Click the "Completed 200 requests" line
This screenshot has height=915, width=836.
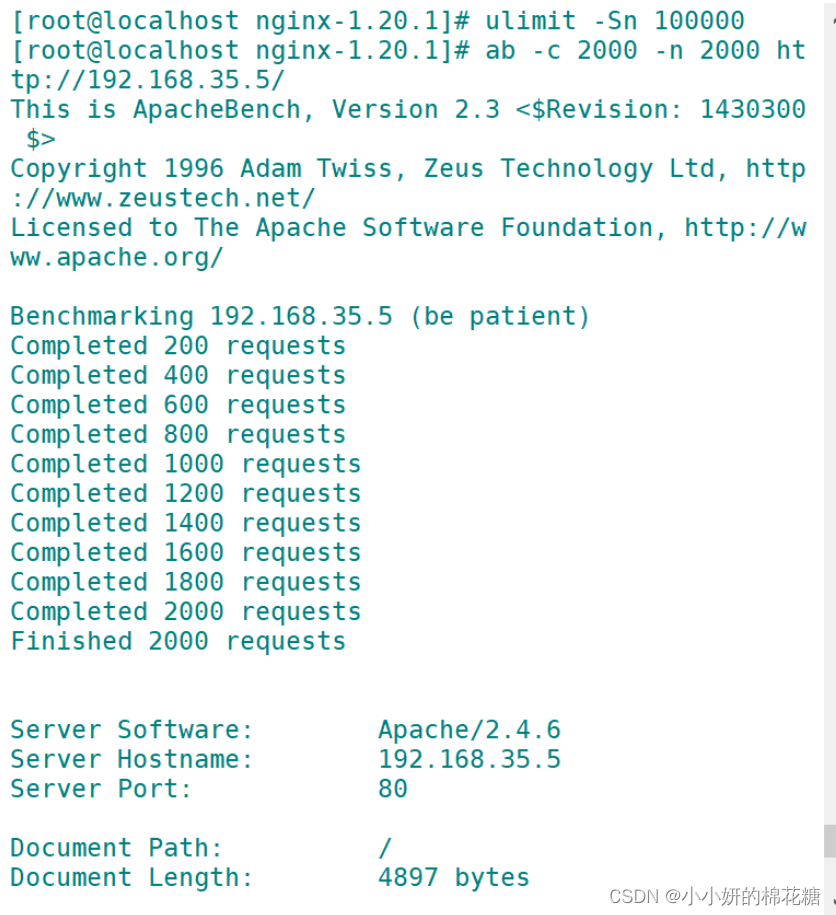(x=178, y=346)
